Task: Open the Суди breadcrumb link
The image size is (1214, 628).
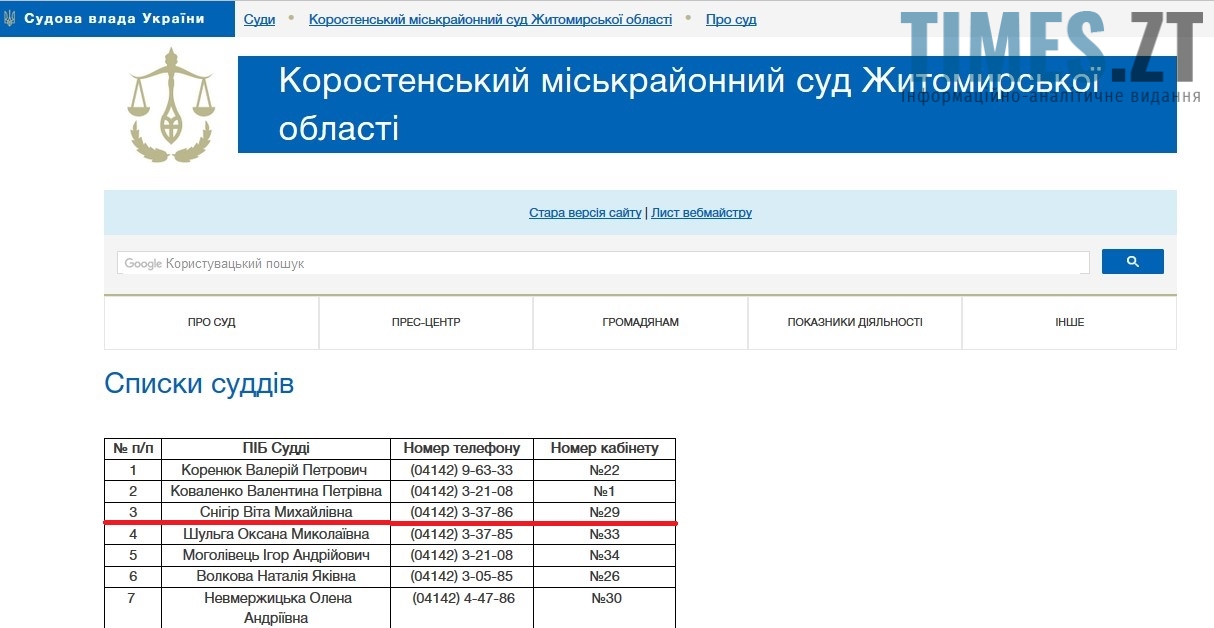Action: 259,20
